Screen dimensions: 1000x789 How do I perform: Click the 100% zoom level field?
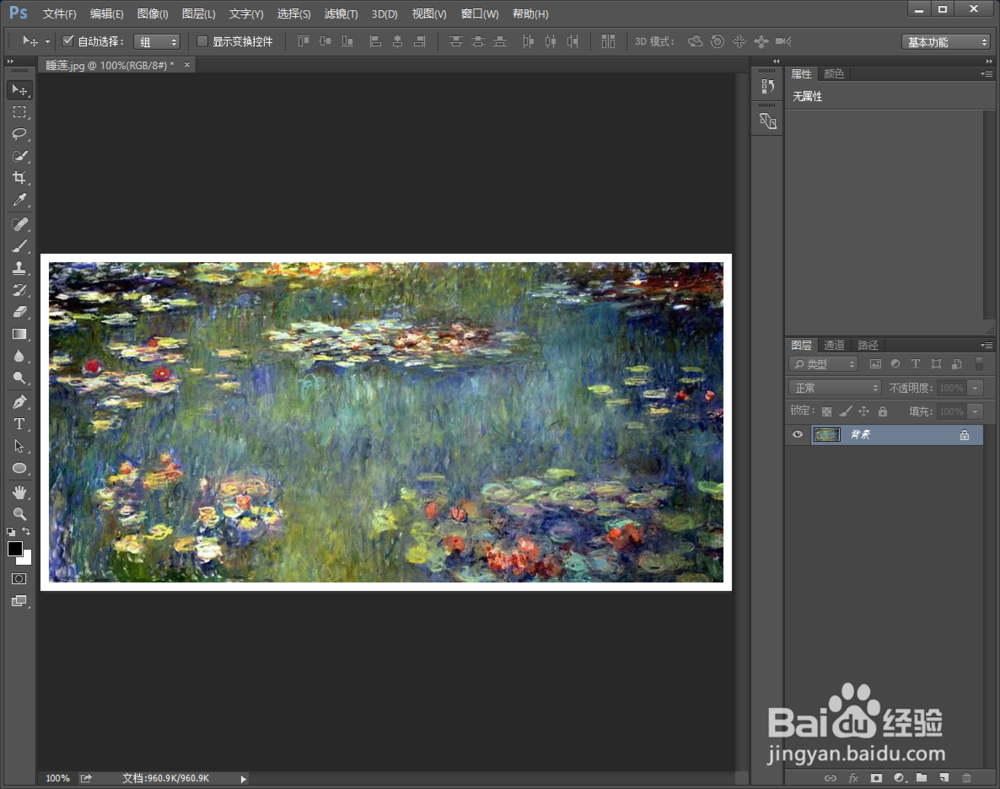(x=57, y=778)
